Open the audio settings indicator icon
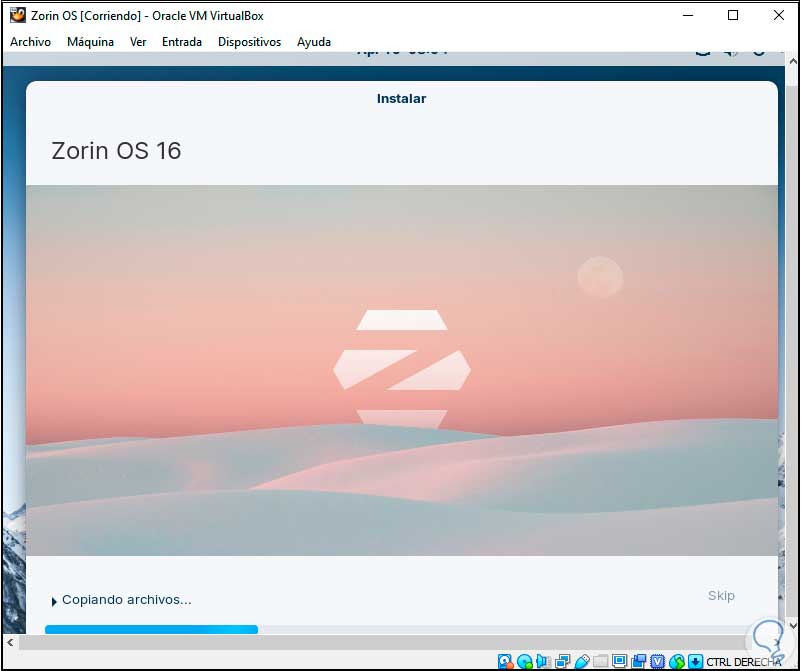The image size is (801, 671). [x=543, y=662]
